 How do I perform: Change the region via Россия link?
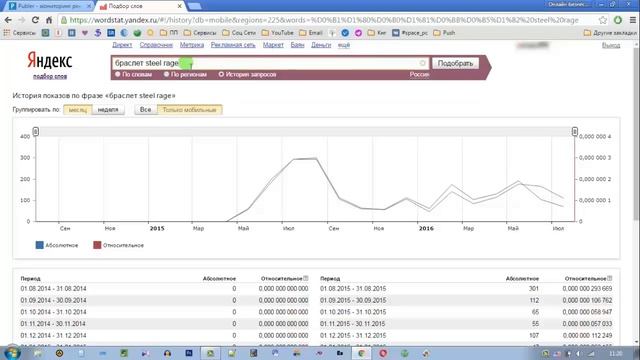pos(419,74)
